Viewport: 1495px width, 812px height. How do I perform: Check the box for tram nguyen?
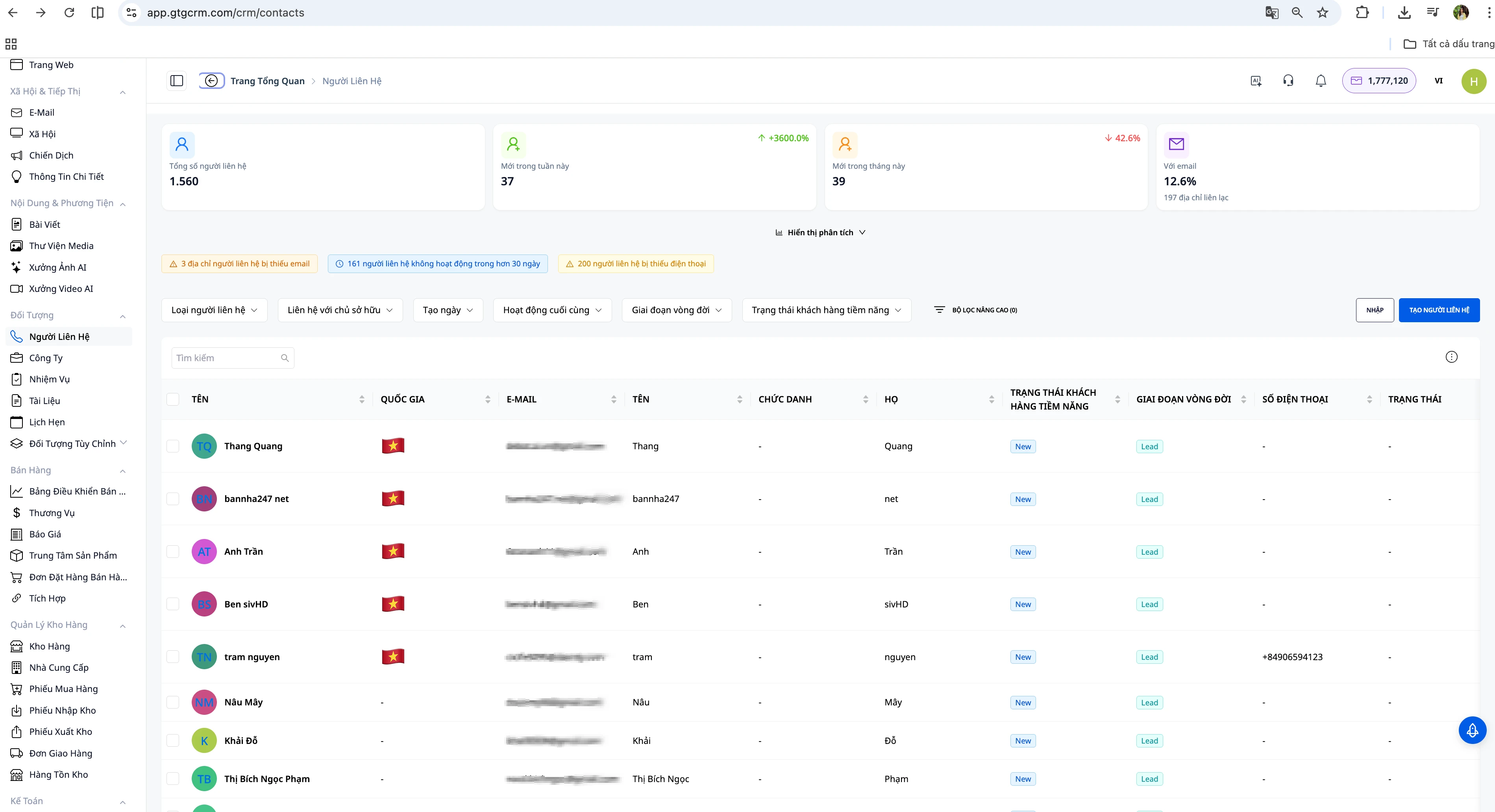click(173, 657)
